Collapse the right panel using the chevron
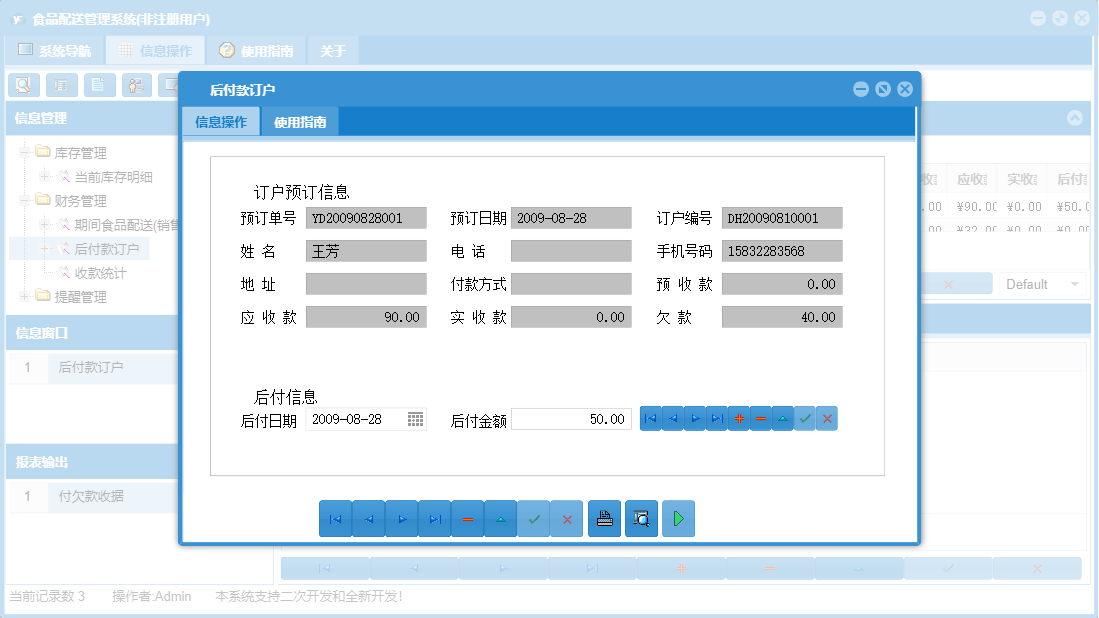 (x=1075, y=117)
